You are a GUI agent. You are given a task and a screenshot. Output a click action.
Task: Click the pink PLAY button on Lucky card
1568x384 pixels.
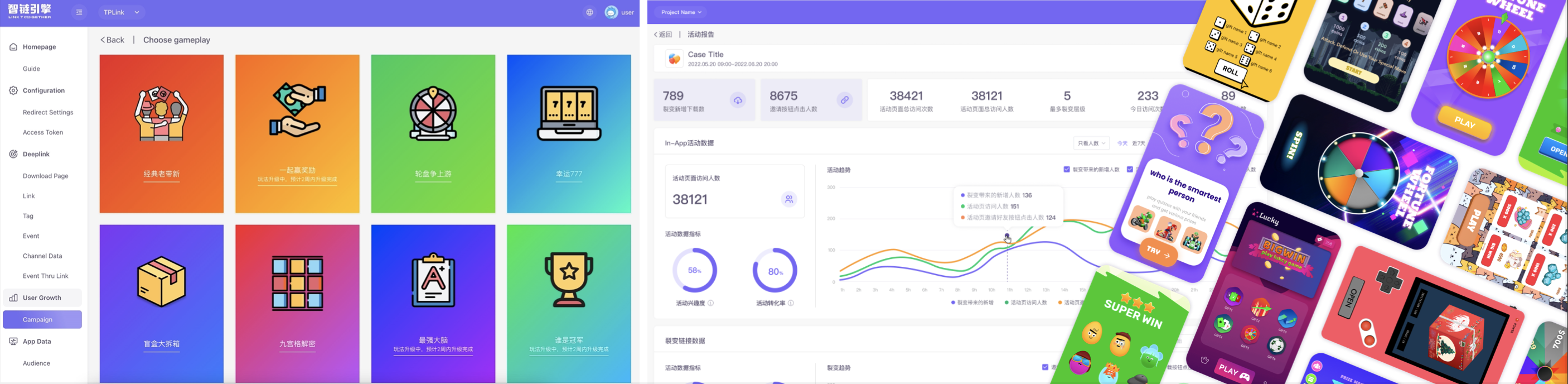click(x=1234, y=372)
